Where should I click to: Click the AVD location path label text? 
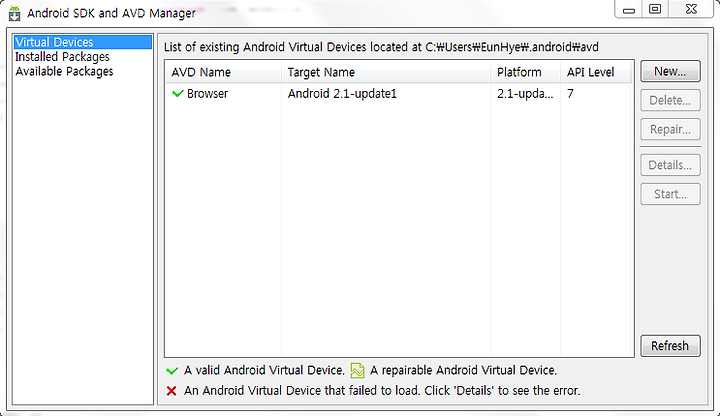pyautogui.click(x=381, y=47)
